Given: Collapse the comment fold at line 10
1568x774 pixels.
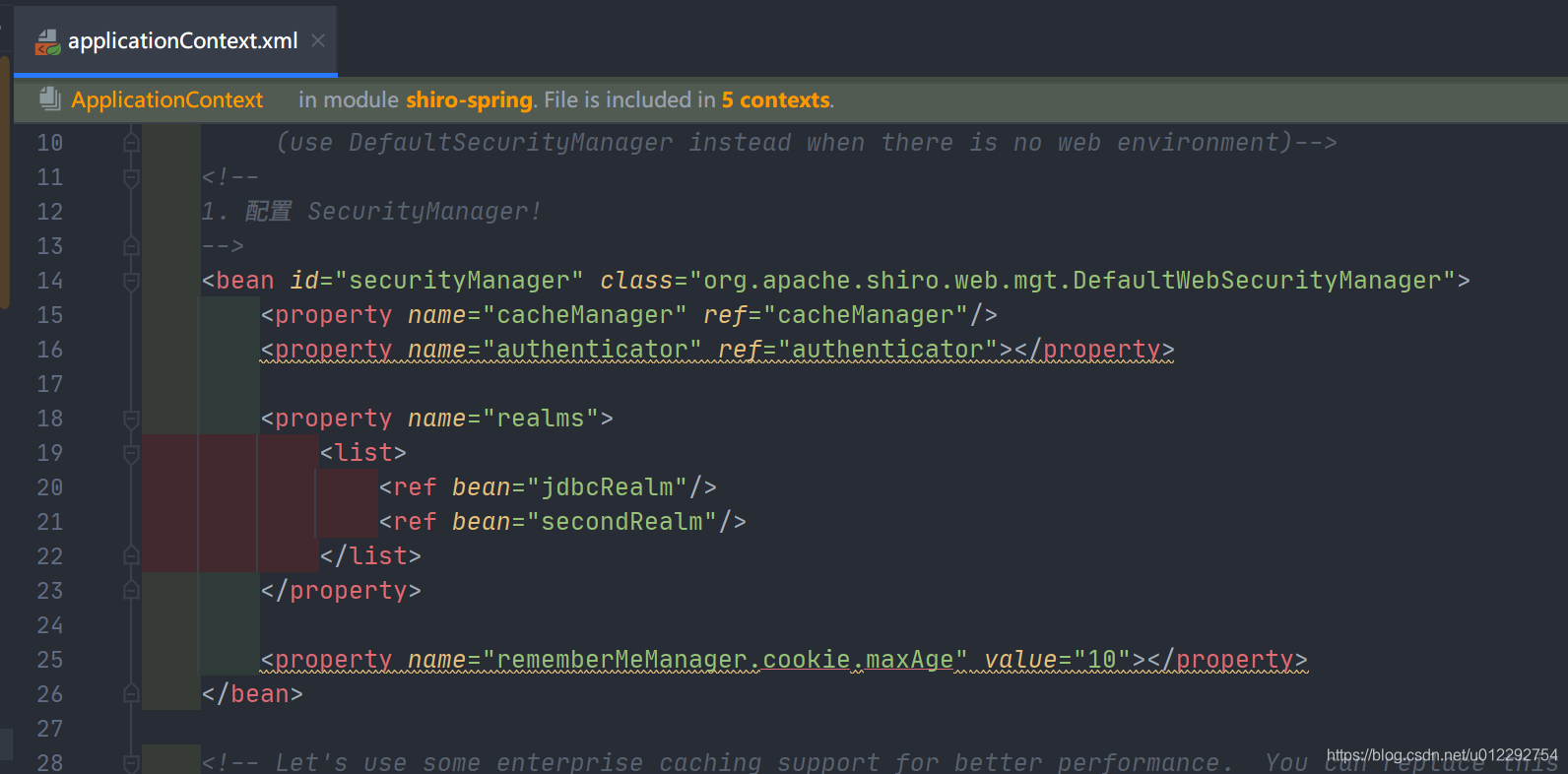Looking at the screenshot, I should pos(131,143).
